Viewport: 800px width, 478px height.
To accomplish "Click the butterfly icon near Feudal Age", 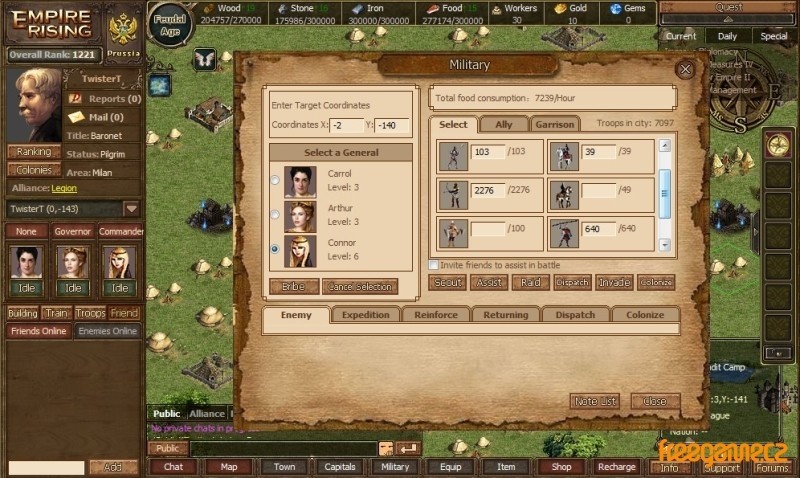I will point(205,60).
